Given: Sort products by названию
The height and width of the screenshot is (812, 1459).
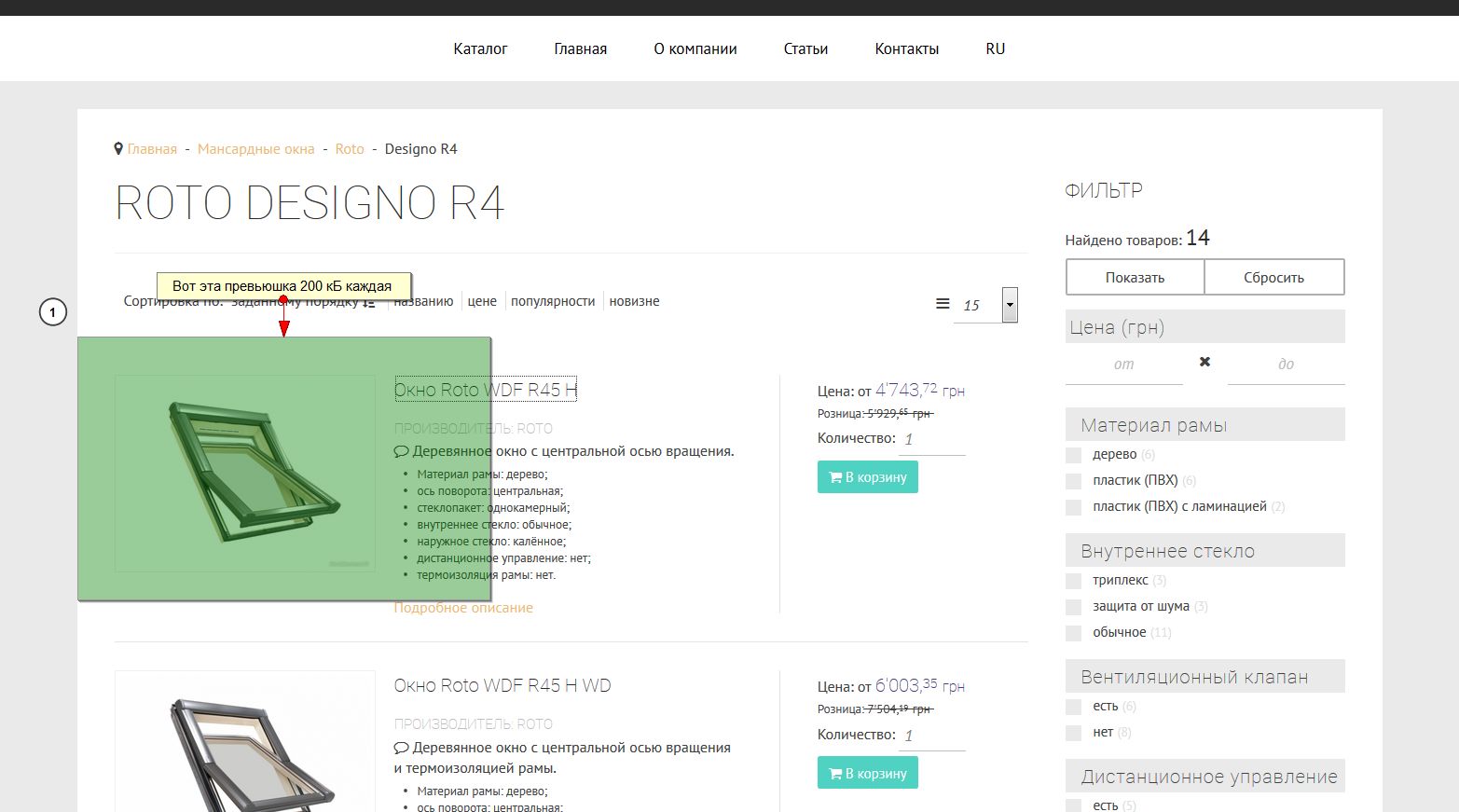Looking at the screenshot, I should (423, 301).
